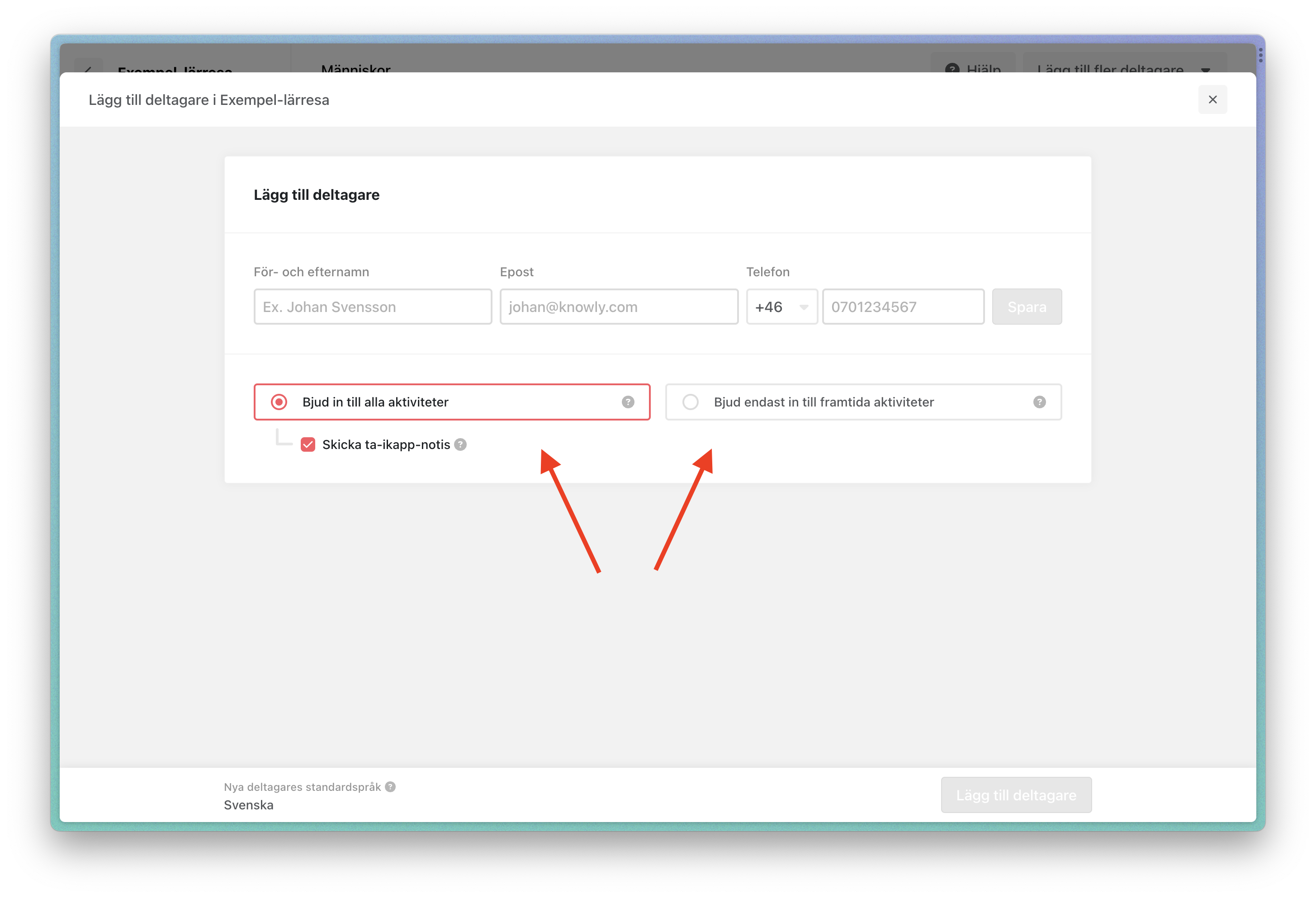Expand 'Lägg till fler deltagare' dropdown arrow

[1206, 70]
